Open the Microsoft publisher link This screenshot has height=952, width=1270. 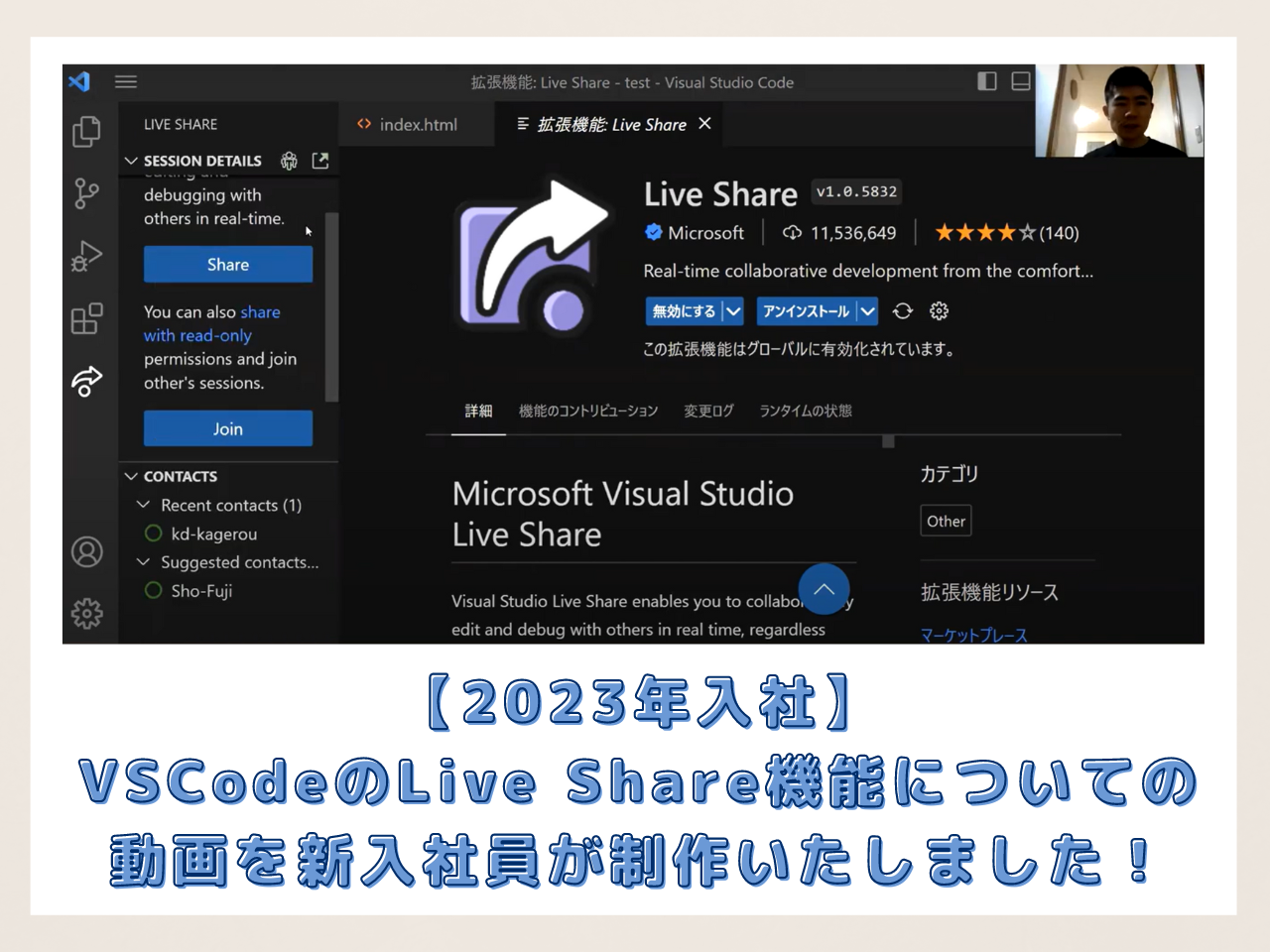click(705, 232)
